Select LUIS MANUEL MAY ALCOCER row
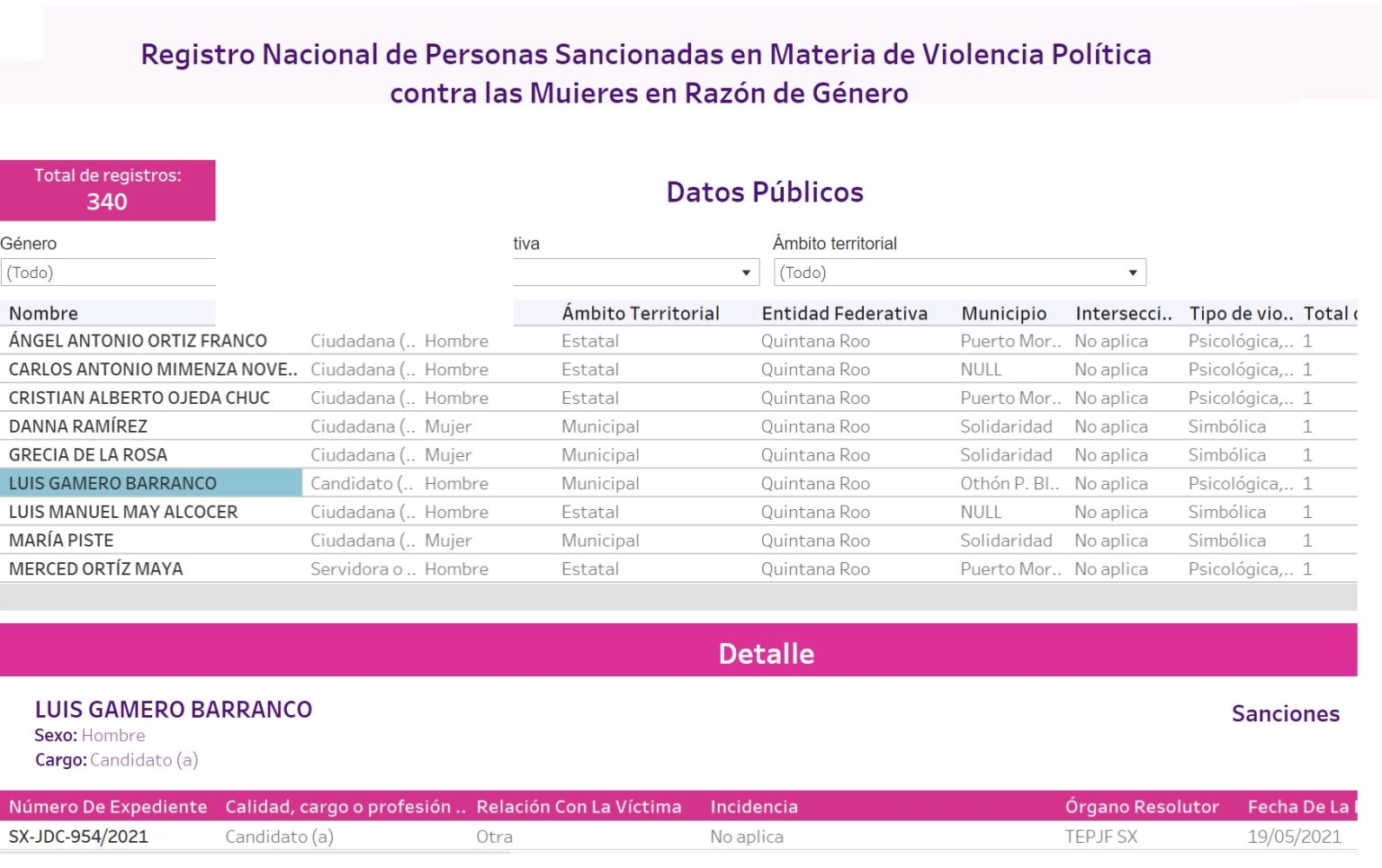 (x=123, y=512)
